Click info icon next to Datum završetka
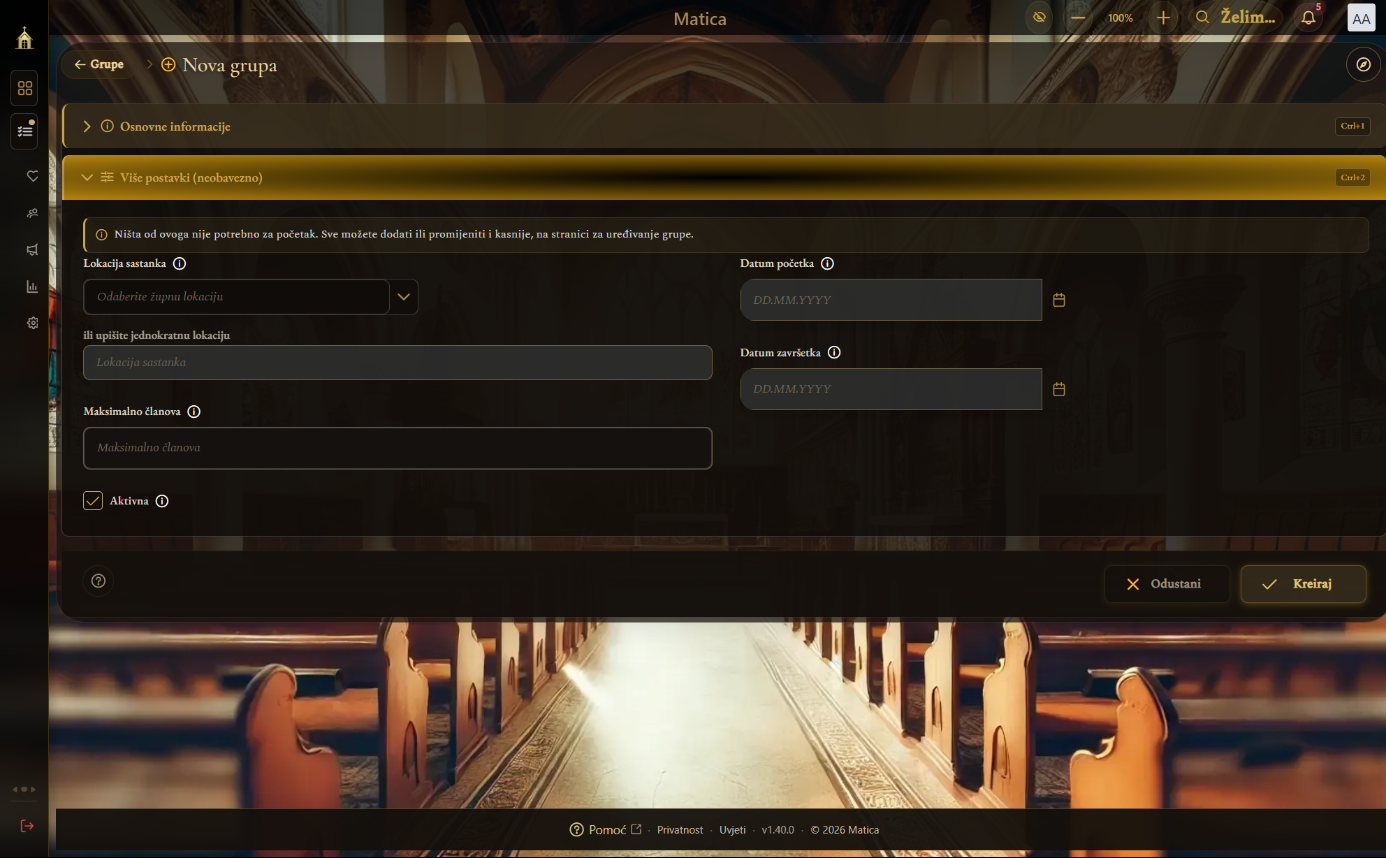 tap(834, 353)
